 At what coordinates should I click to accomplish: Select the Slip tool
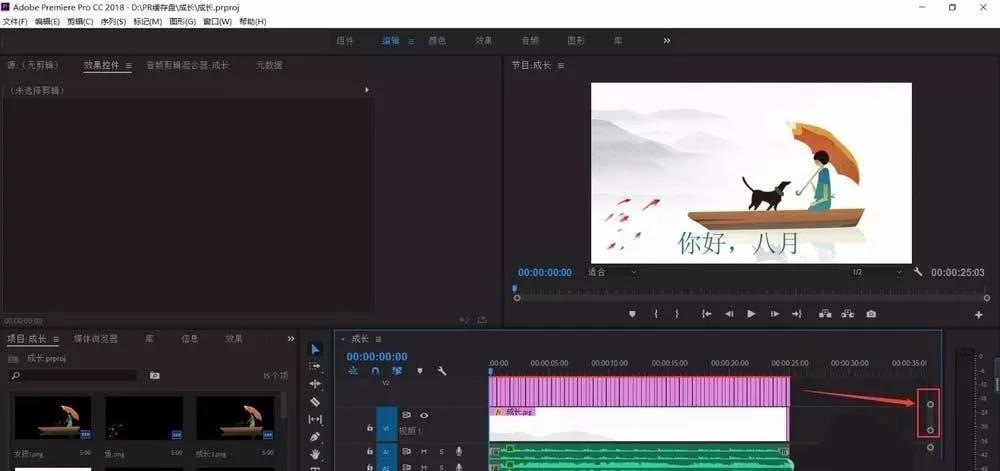(315, 419)
